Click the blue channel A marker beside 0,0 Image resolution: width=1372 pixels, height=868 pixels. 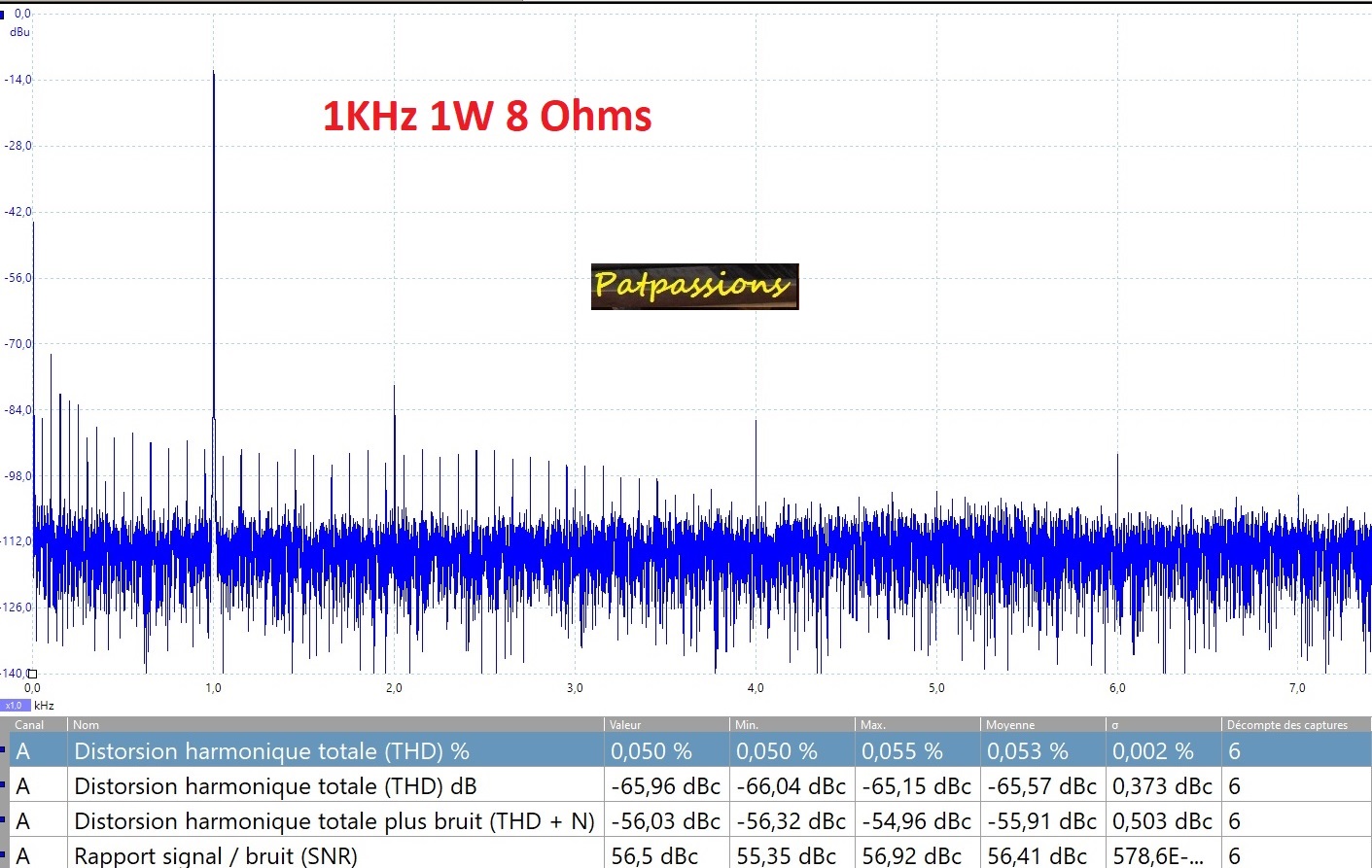tap(3, 15)
